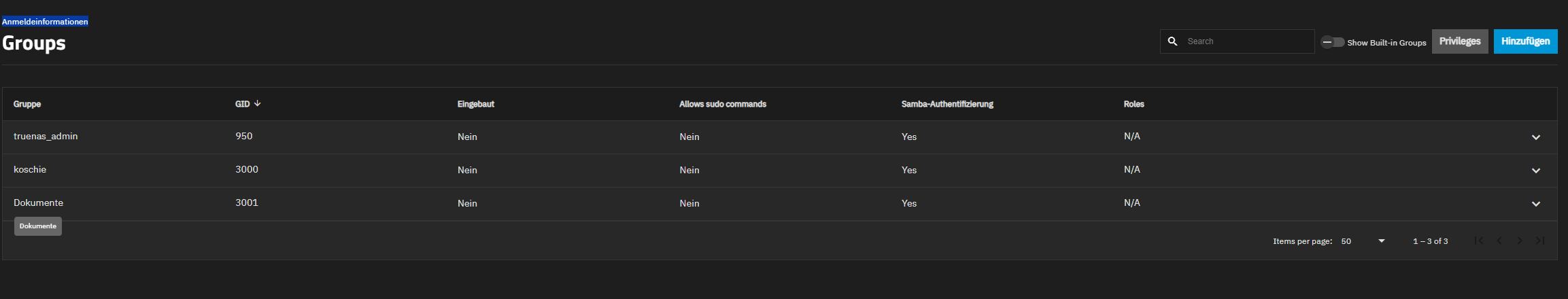Sort by Allows sudo commands header
The image size is (1568, 299).
(x=723, y=104)
